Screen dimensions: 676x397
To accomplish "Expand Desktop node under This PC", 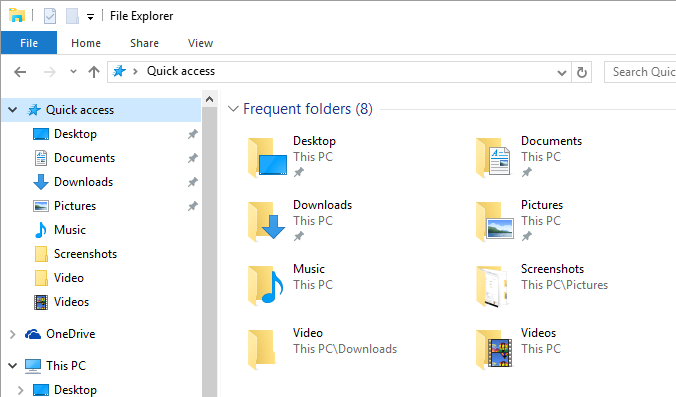I will (x=20, y=390).
